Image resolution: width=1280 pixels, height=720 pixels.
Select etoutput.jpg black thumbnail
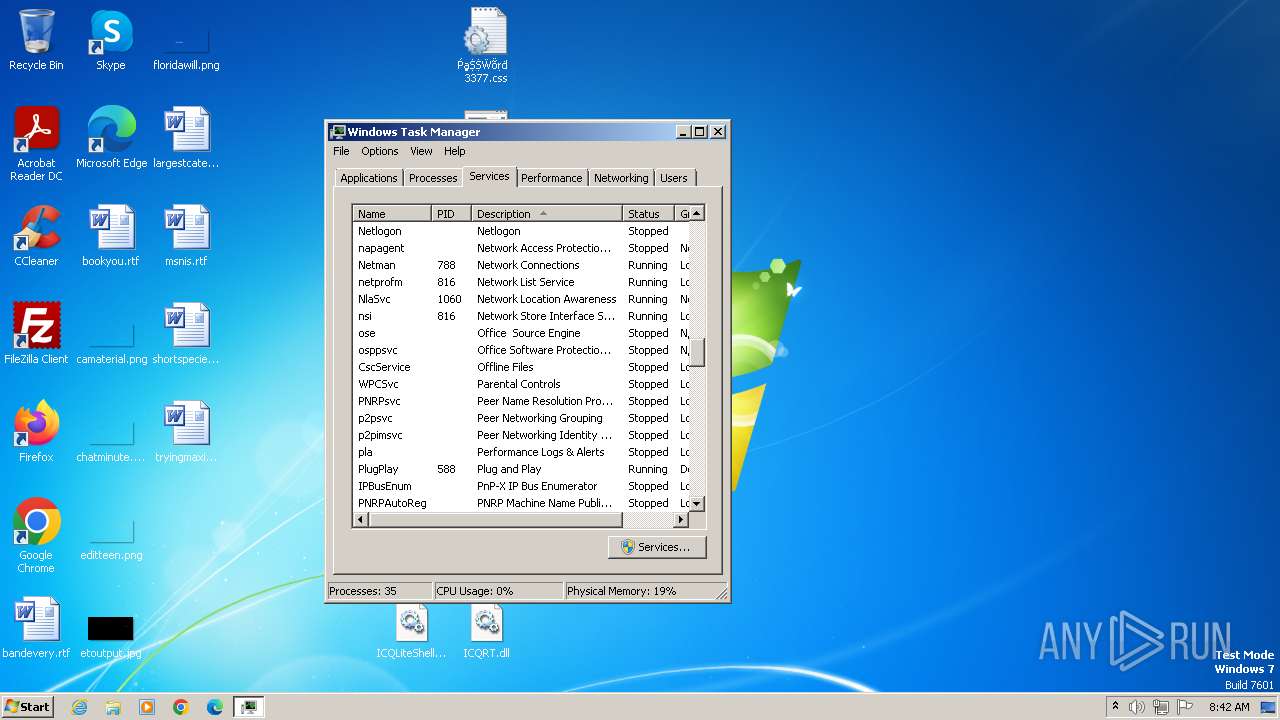[111, 628]
